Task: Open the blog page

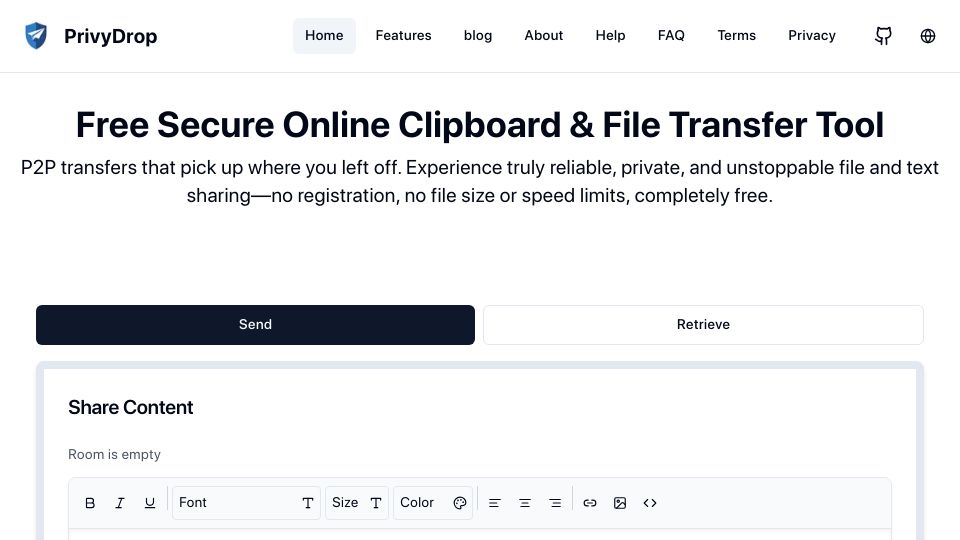Action: (x=478, y=36)
